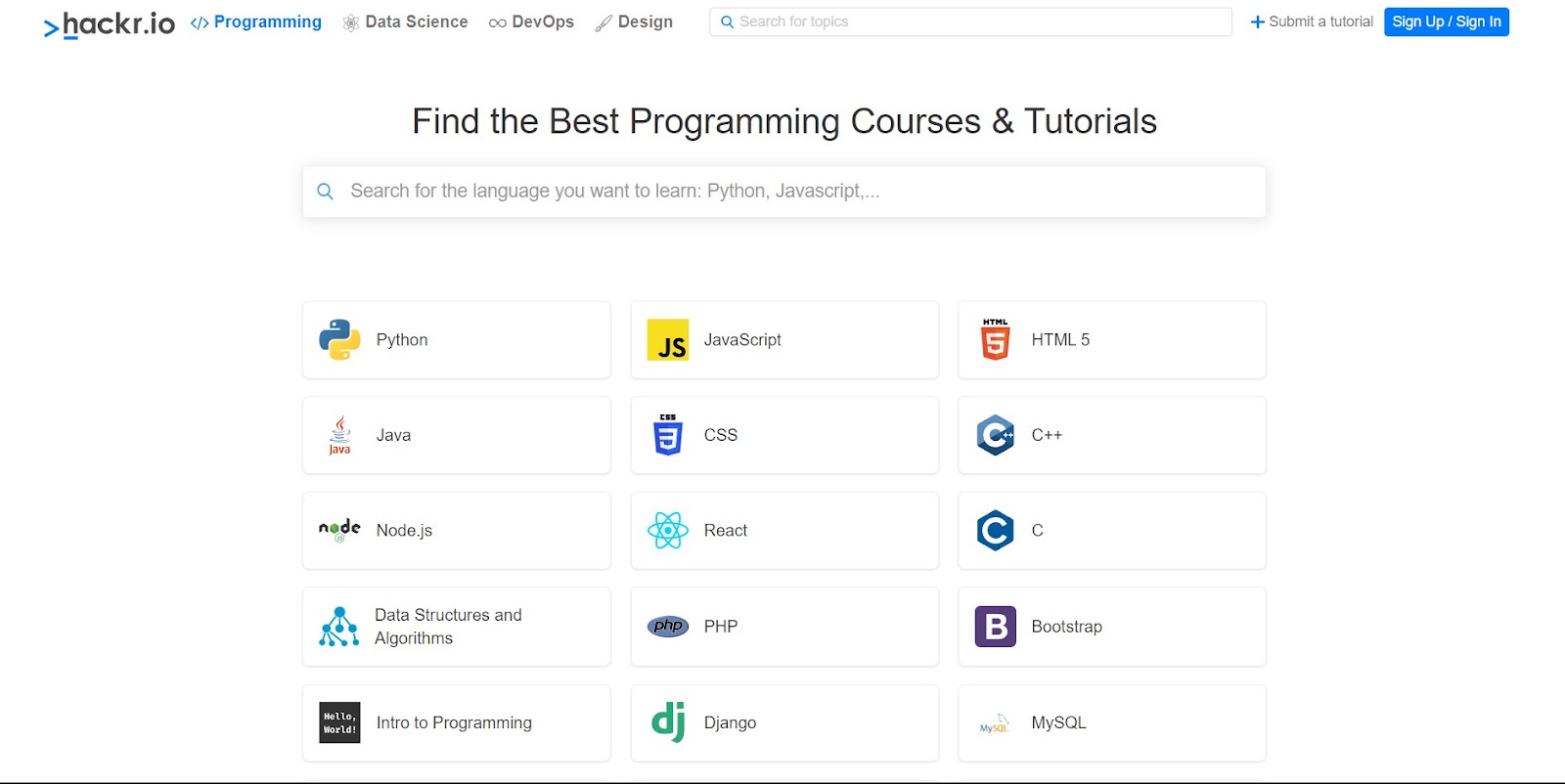Click the magnifier icon in header search
Screen dimensions: 1565x784
click(727, 22)
